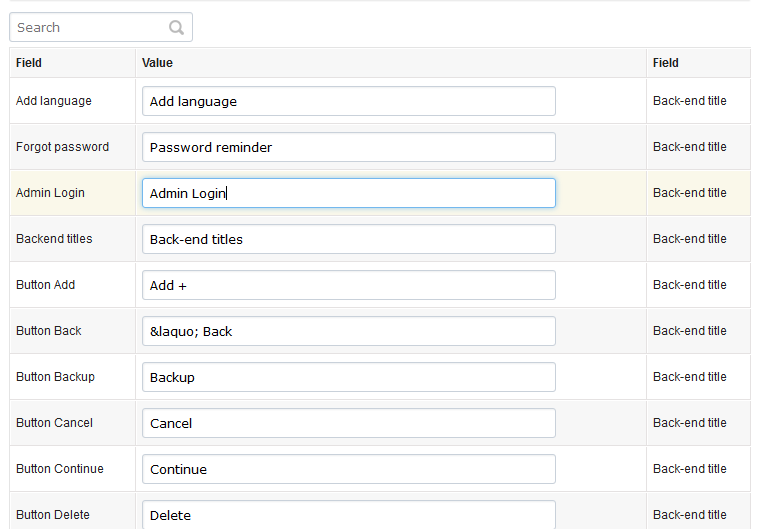This screenshot has height=529, width=763.
Task: Edit the '&laquo; Back' value field
Action: click(348, 331)
